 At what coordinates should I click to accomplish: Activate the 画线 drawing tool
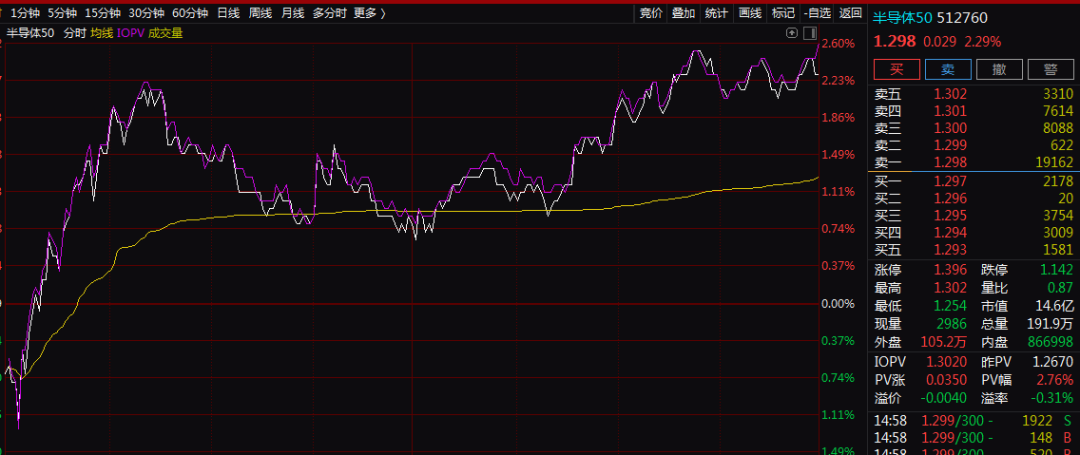pyautogui.click(x=749, y=12)
